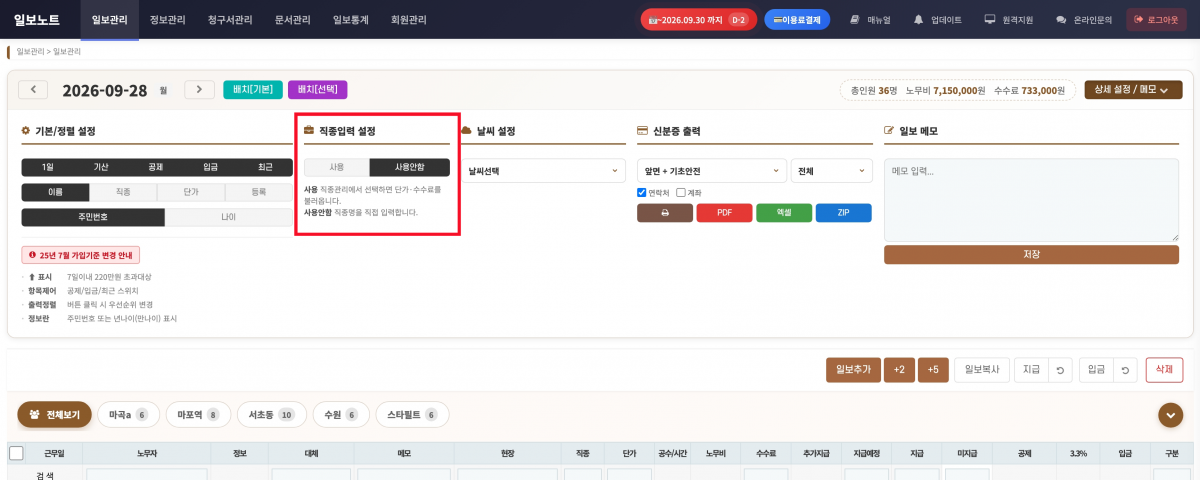Click the subscription expiry 2026.09.30 badge
Viewport: 1200px width, 480px height.
point(698,19)
